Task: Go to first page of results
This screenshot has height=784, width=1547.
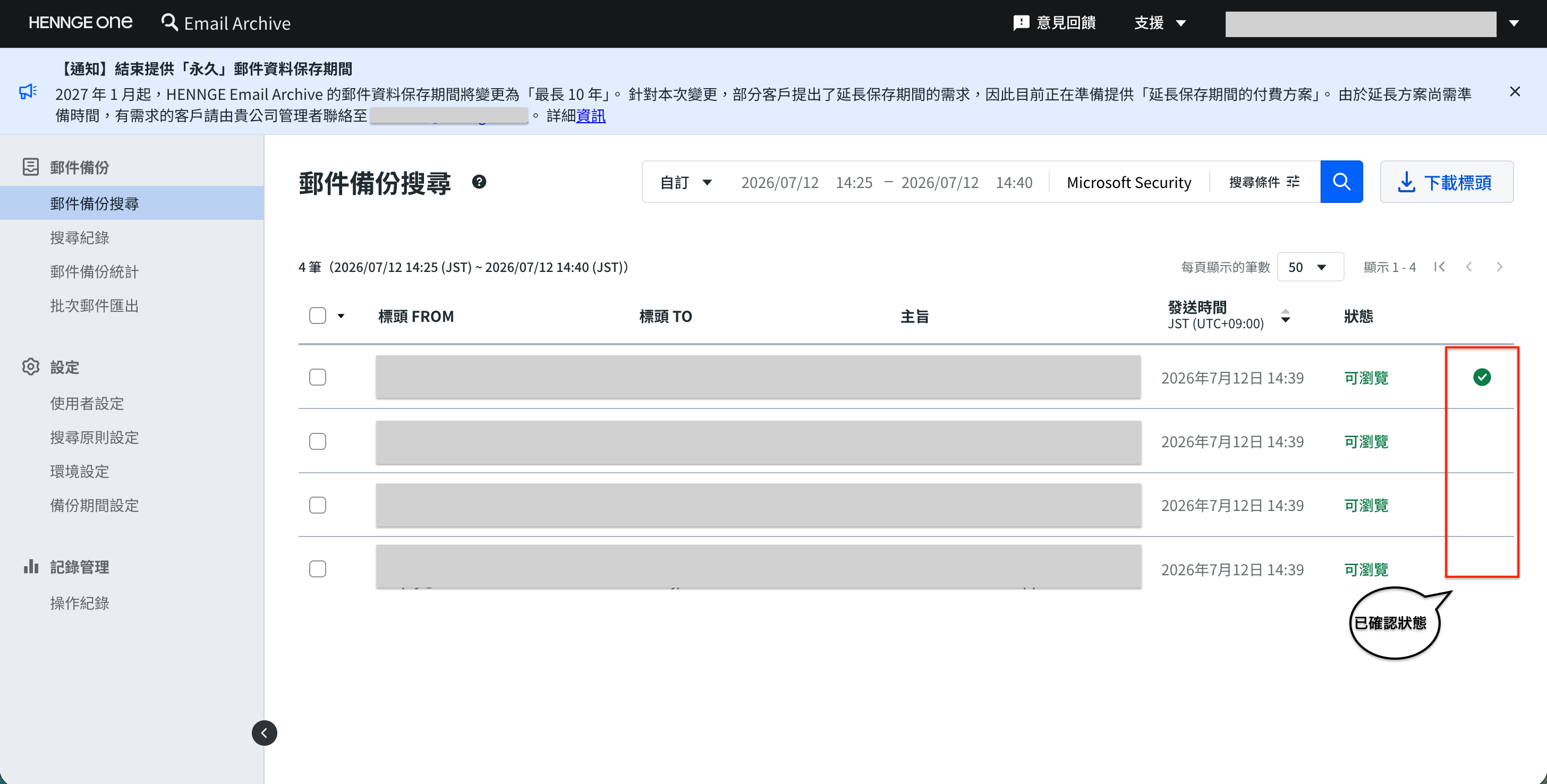Action: (x=1439, y=267)
